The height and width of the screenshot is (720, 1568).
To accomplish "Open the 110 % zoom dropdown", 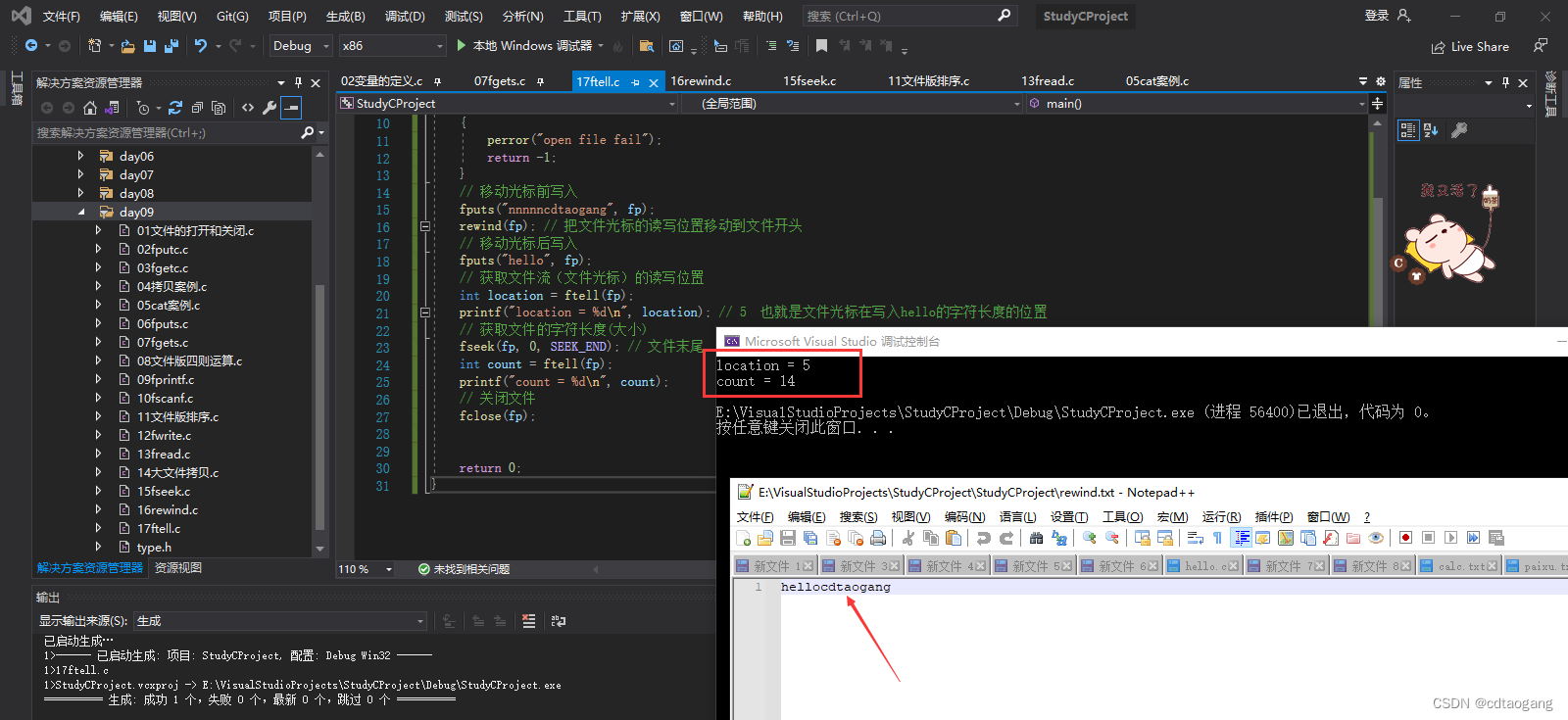I will click(366, 569).
